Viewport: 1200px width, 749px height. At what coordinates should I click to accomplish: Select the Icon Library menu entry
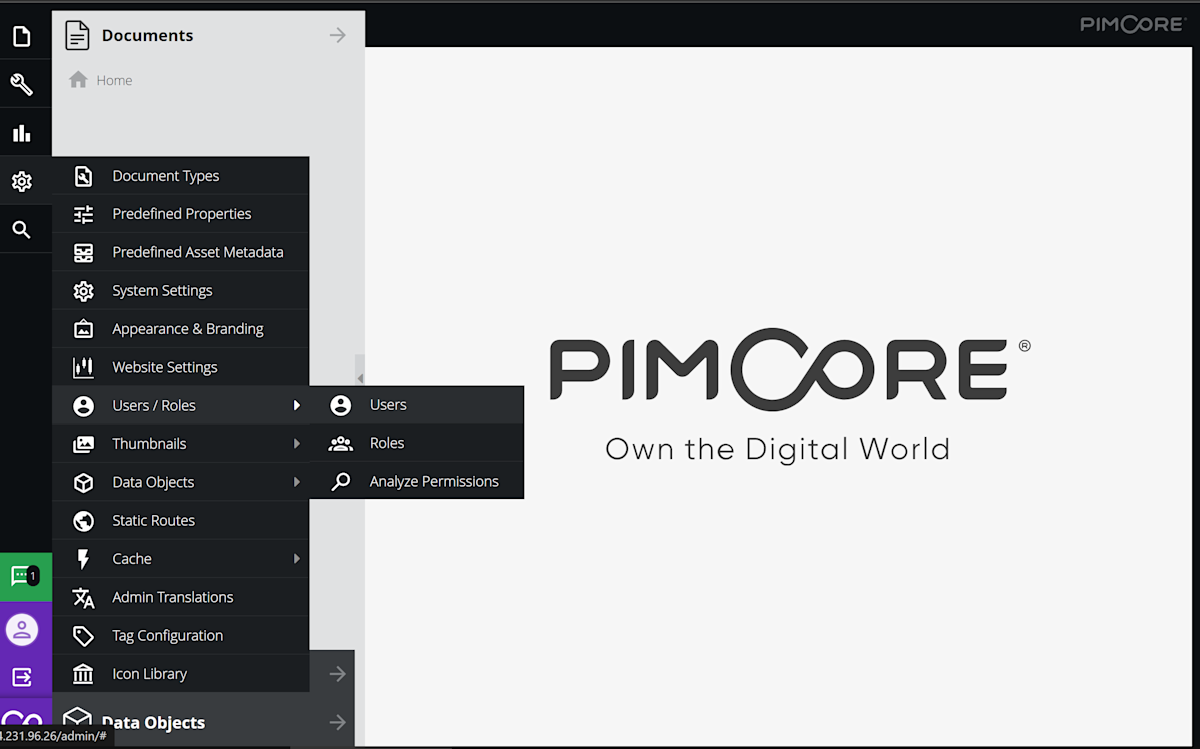pos(181,674)
